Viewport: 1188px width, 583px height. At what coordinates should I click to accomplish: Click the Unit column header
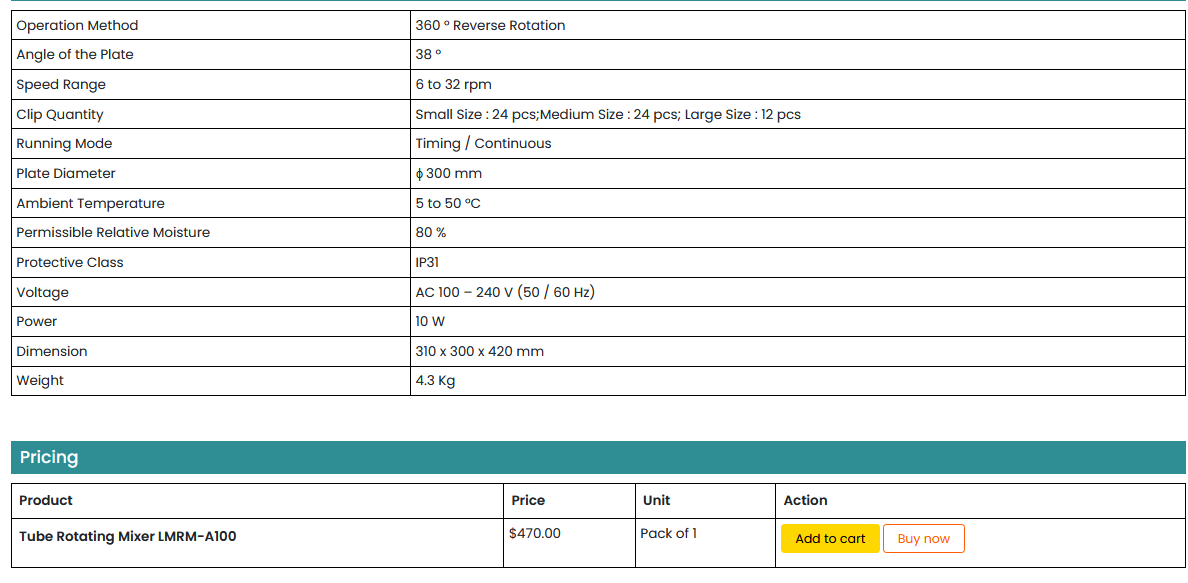pos(656,500)
